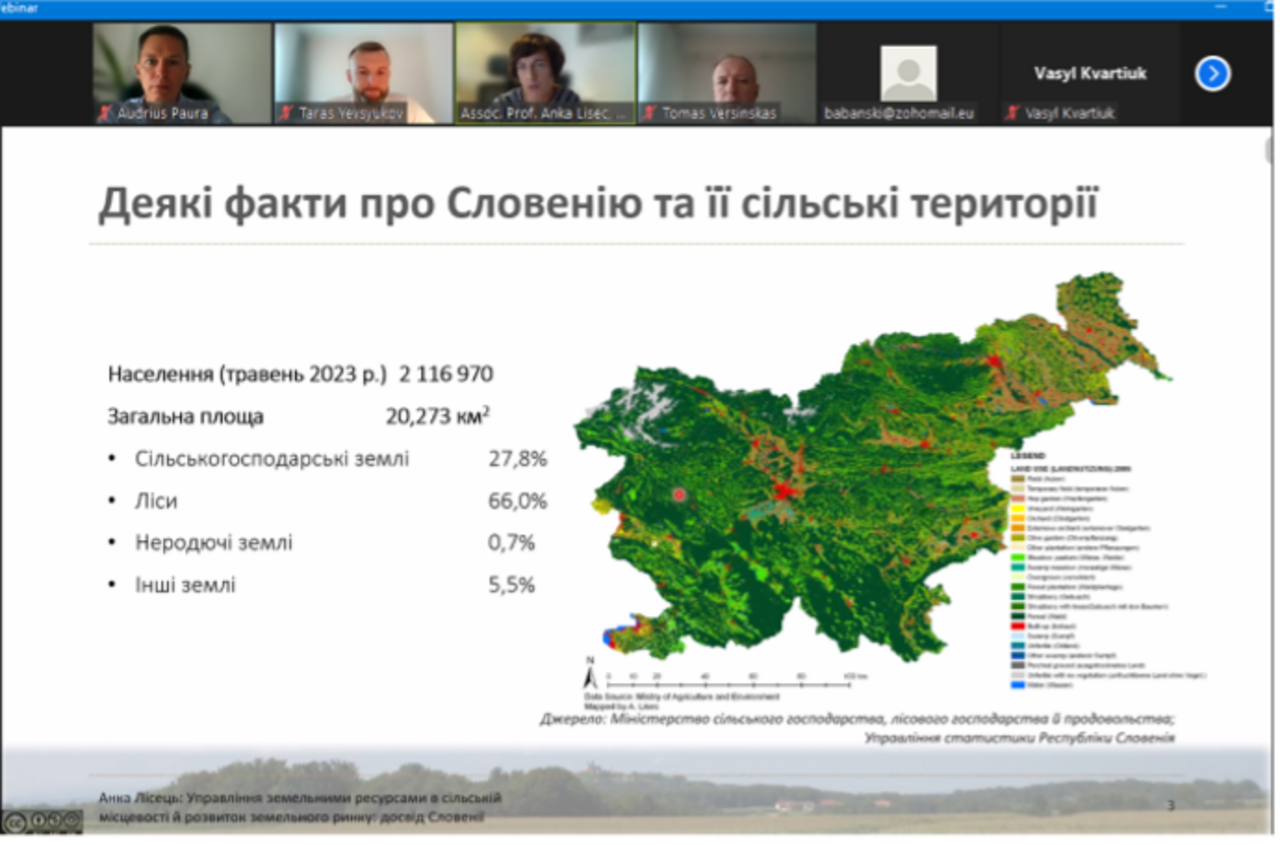This screenshot has width=1280, height=845.
Task: Click the blue Water legend swatch
Action: (x=1018, y=687)
